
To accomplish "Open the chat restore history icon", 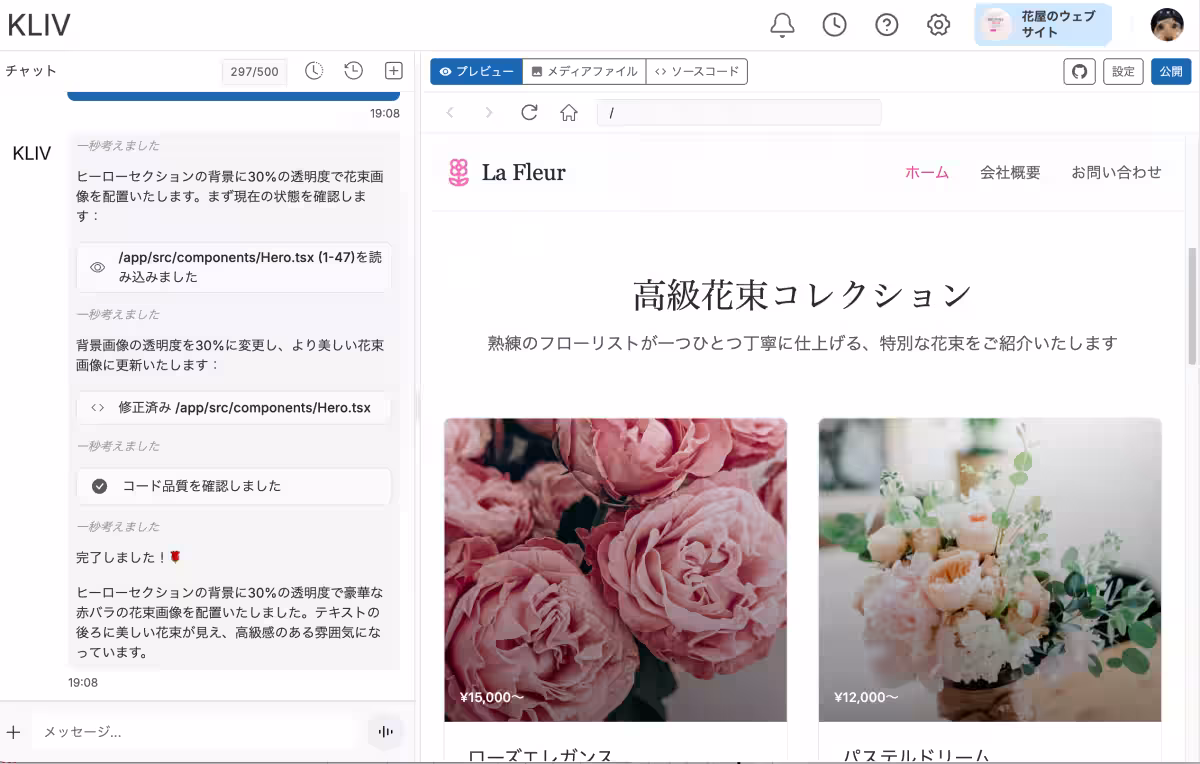I will tap(353, 71).
